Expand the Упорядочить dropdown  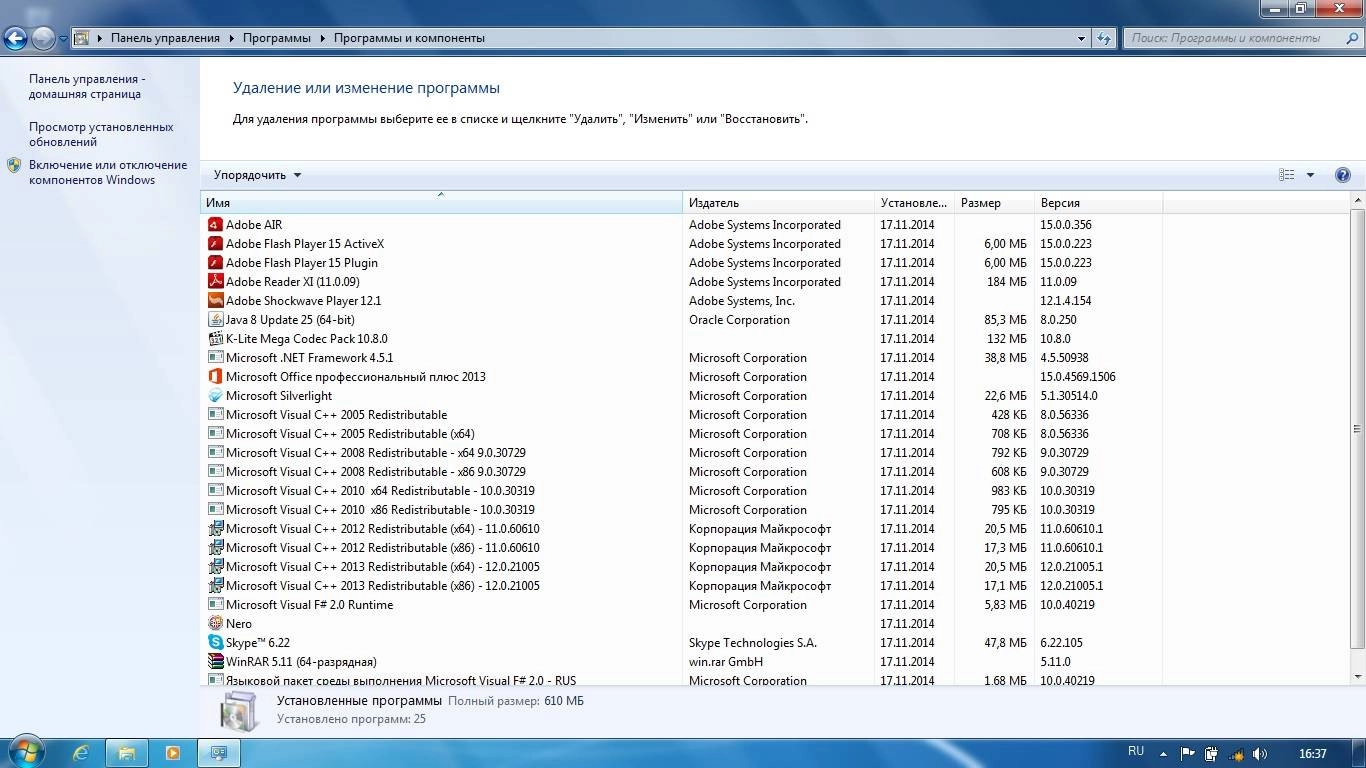[257, 175]
